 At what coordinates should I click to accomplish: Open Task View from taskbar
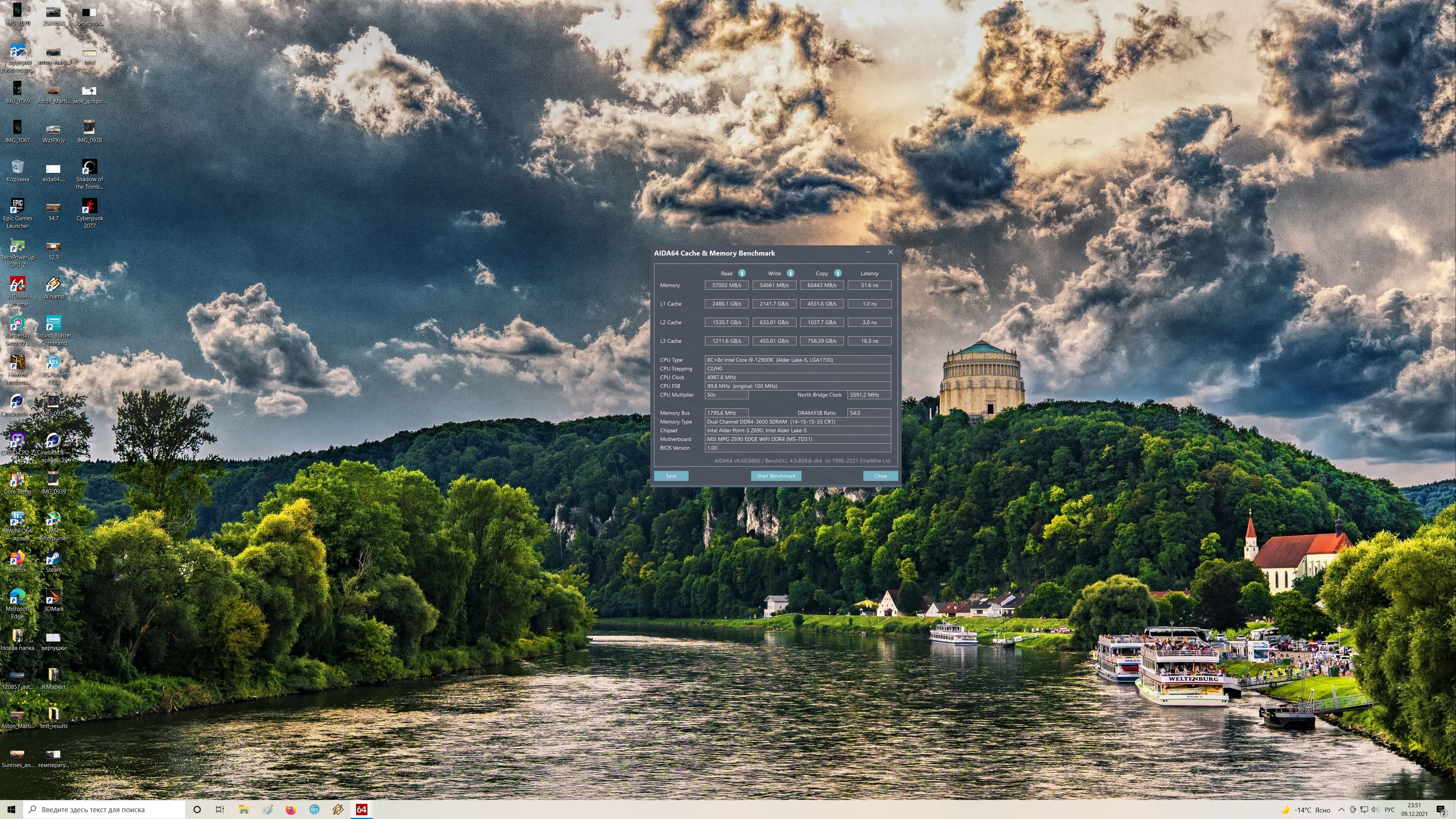(220, 810)
